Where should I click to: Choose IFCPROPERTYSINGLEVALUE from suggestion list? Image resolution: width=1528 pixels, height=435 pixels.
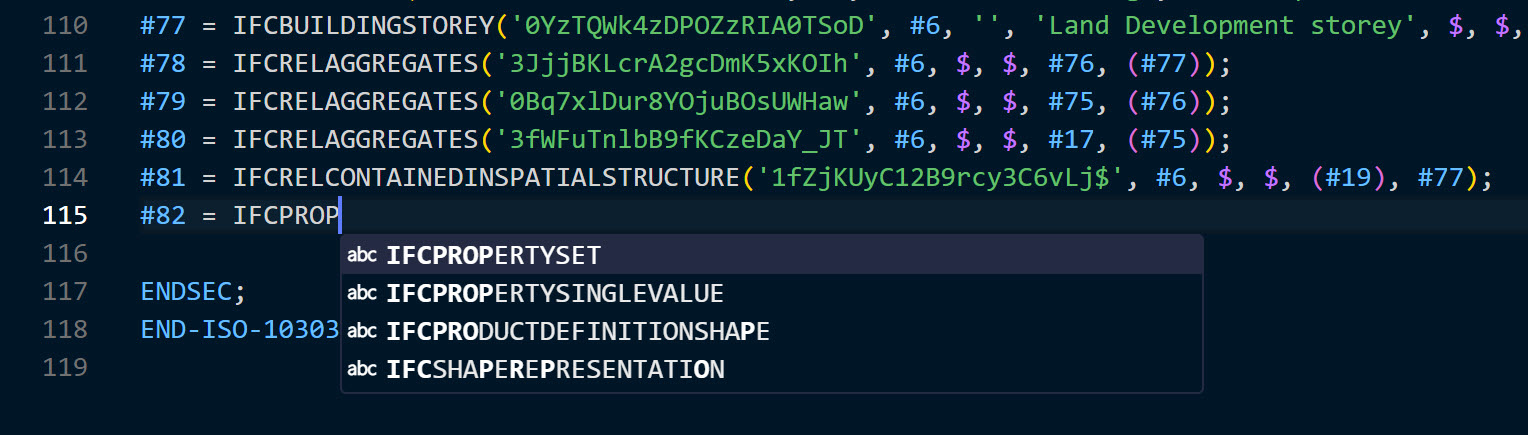[771, 293]
